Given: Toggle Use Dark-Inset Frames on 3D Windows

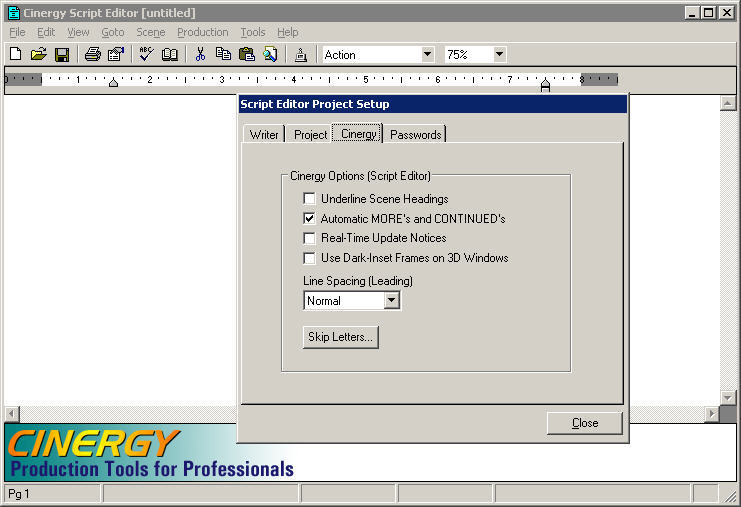Looking at the screenshot, I should (x=310, y=258).
